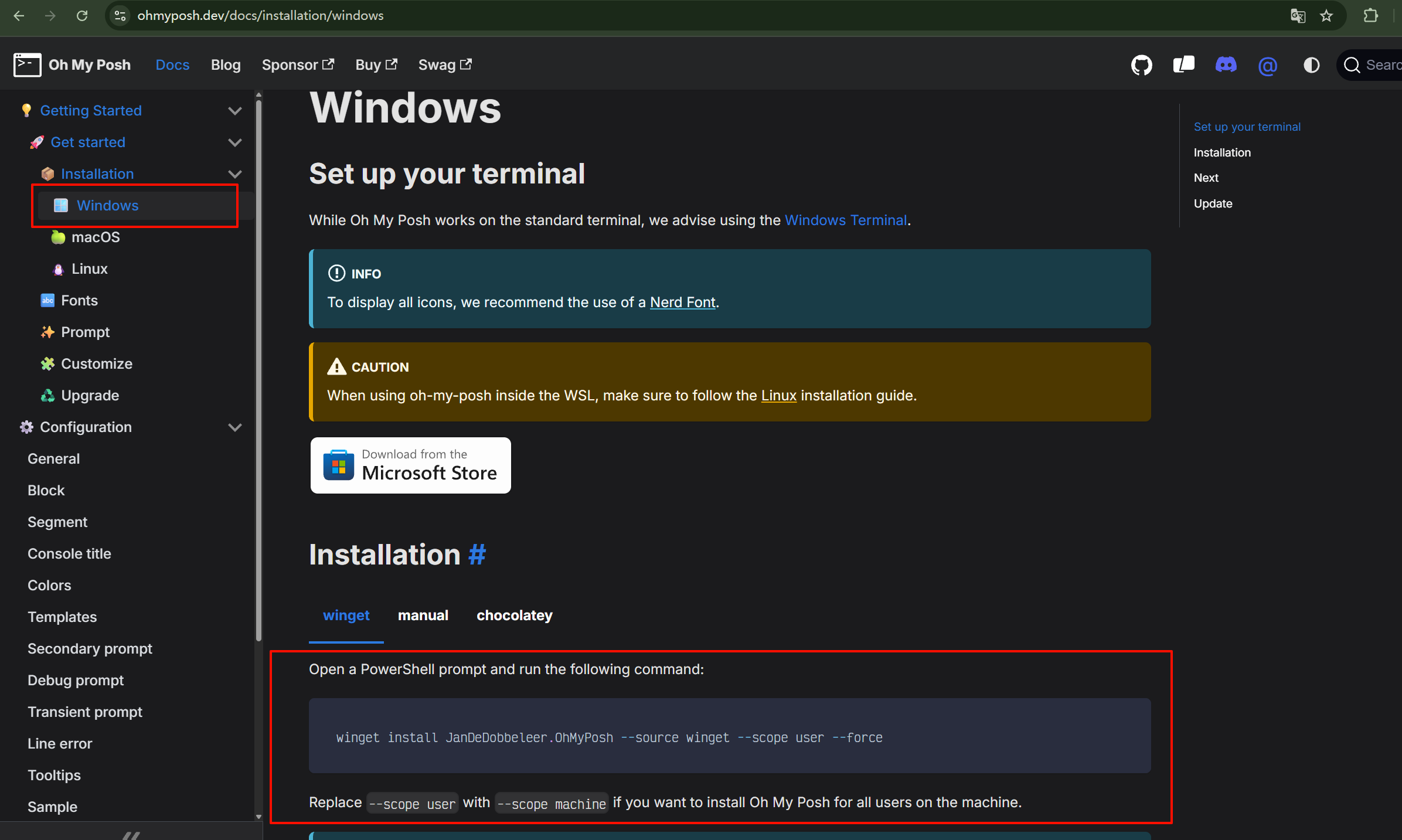Open the Block configuration page

(x=46, y=491)
